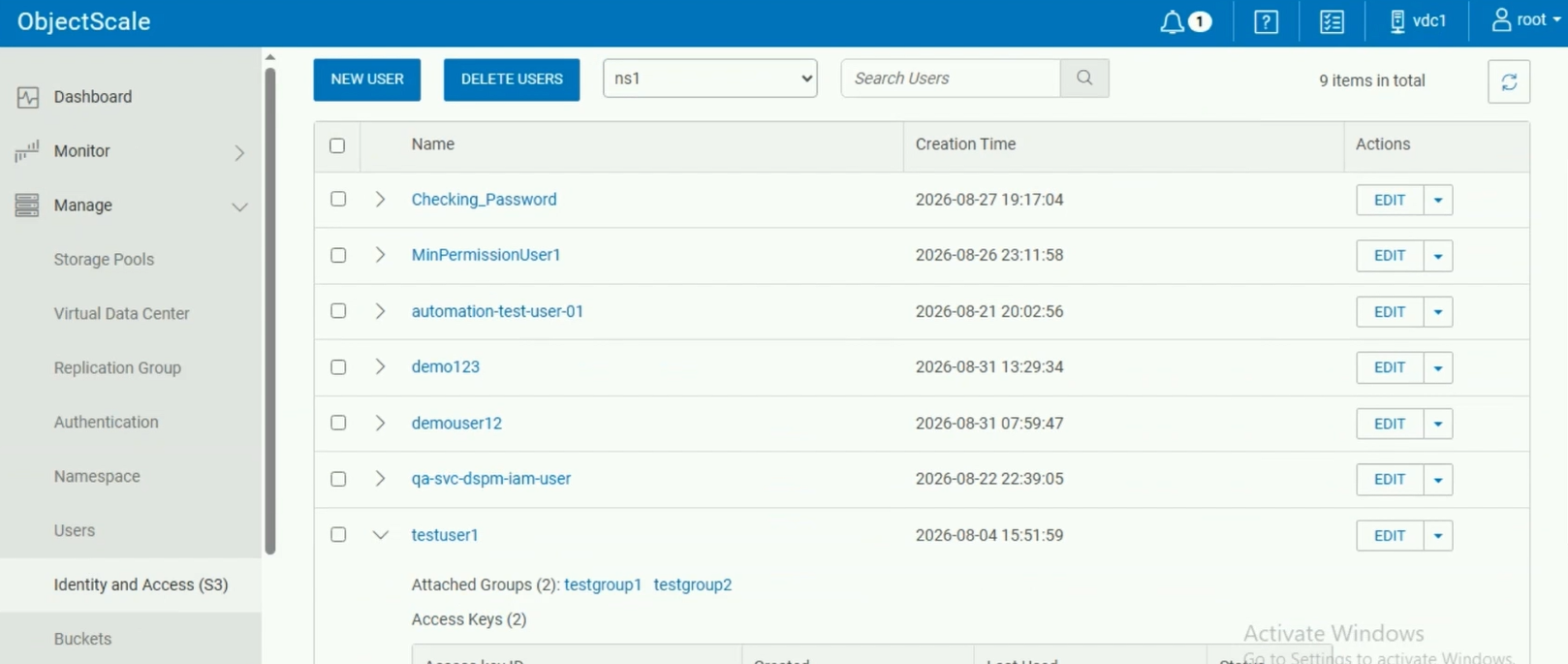Open Identity and Access (S3)
Viewport: 1568px width, 664px height.
[141, 585]
